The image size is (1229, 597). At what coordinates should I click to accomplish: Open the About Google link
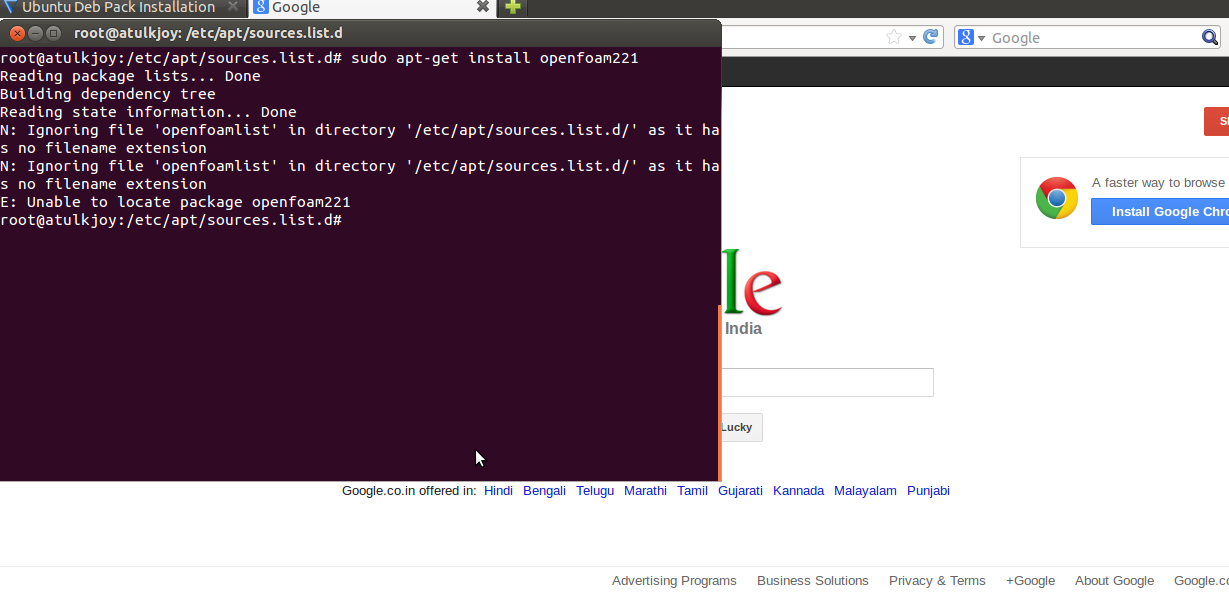tap(1114, 581)
